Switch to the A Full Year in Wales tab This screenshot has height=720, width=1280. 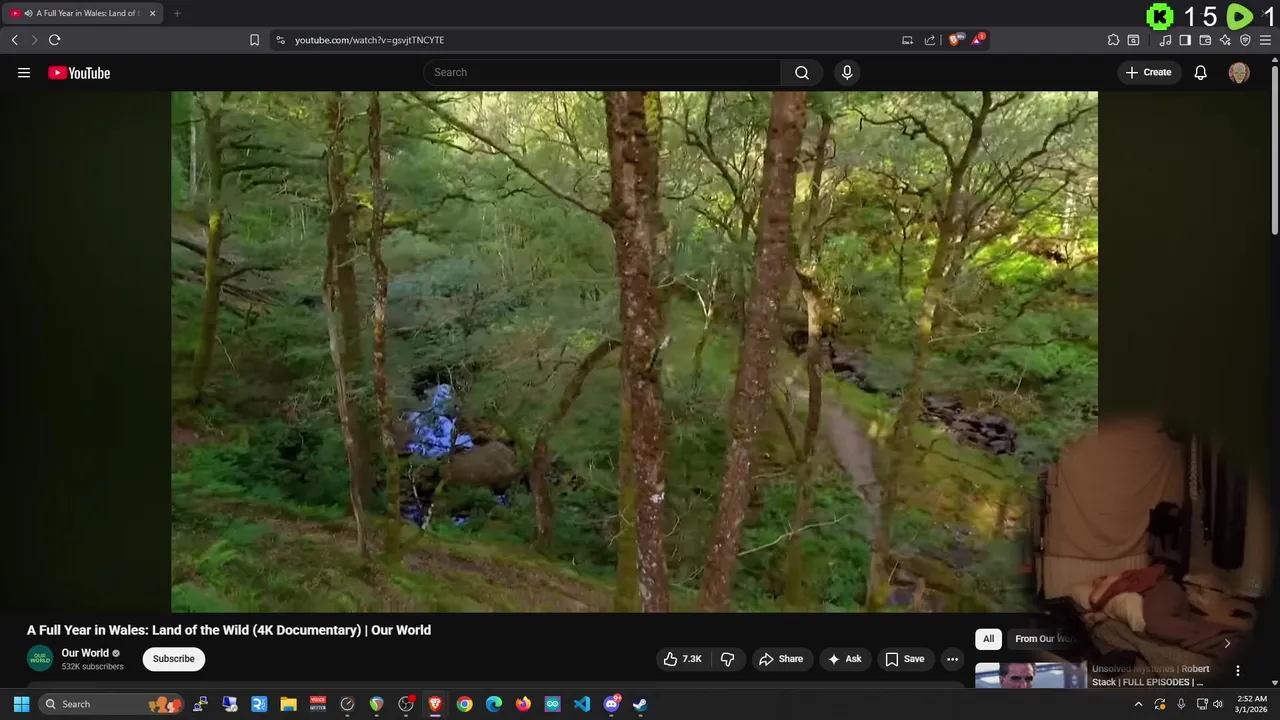82,13
